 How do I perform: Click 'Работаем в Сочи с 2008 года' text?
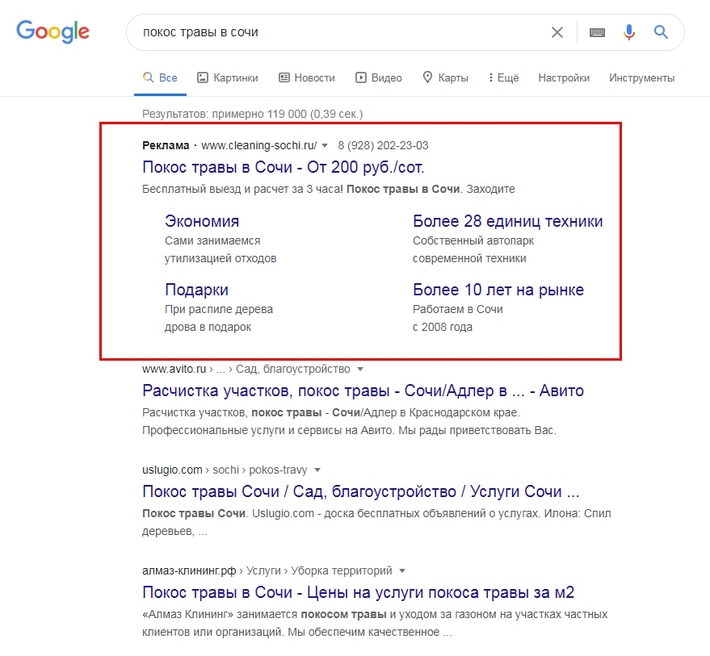click(x=458, y=318)
